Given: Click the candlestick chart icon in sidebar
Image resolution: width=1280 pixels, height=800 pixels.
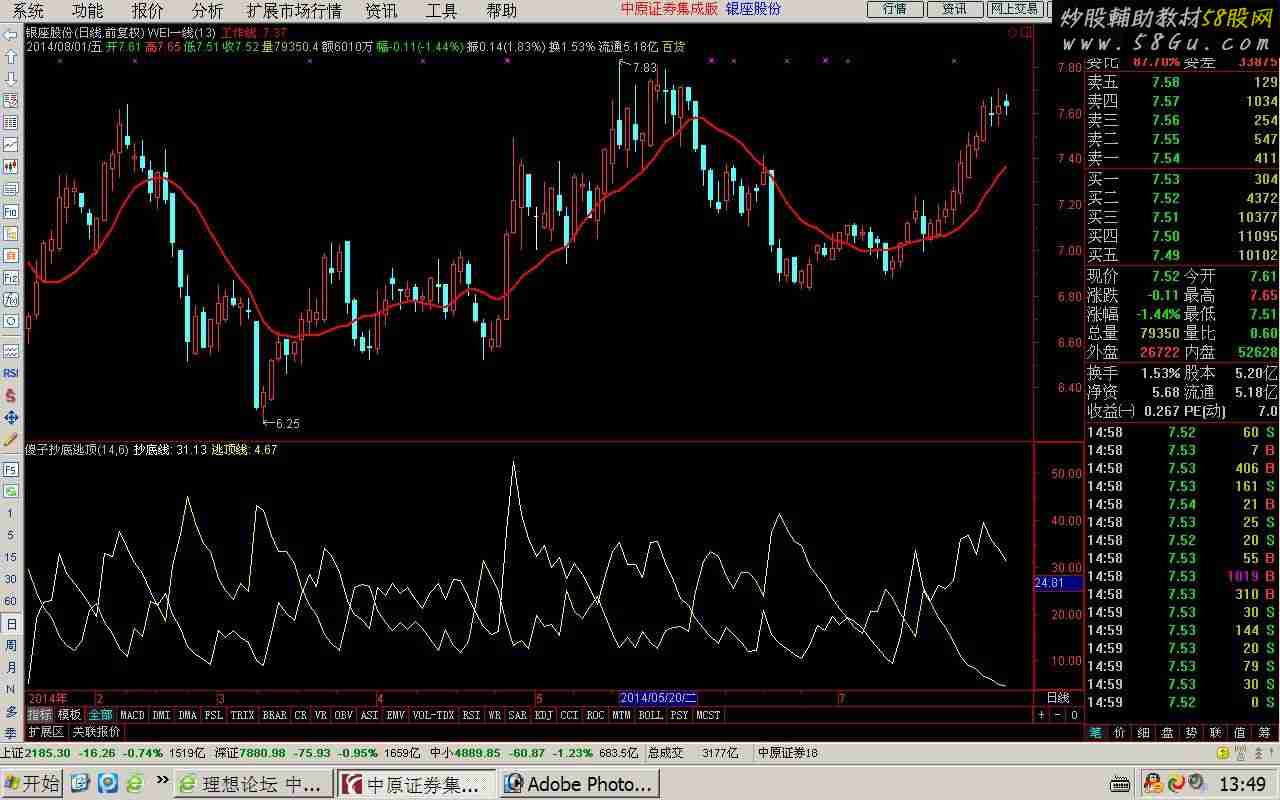Looking at the screenshot, I should pyautogui.click(x=11, y=166).
